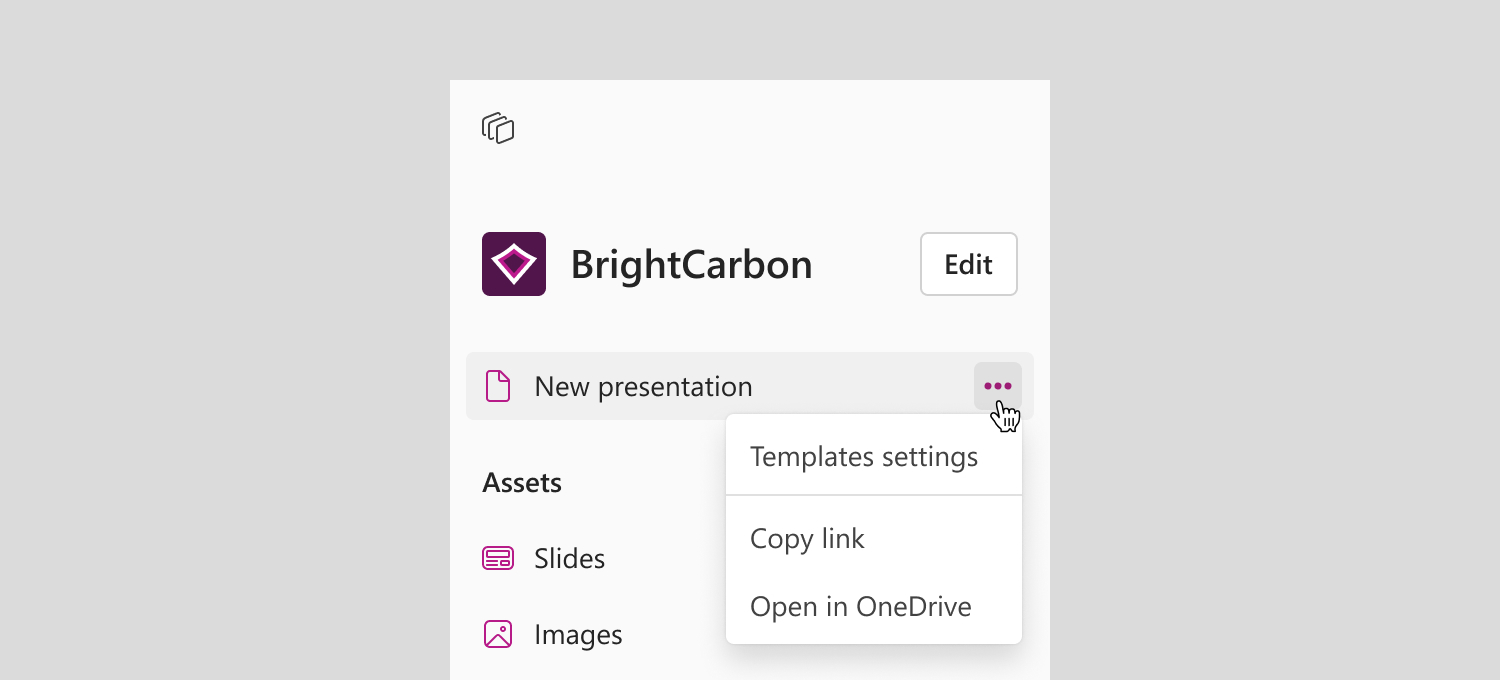Click the Images asset icon
The width and height of the screenshot is (1500, 680).
(498, 634)
